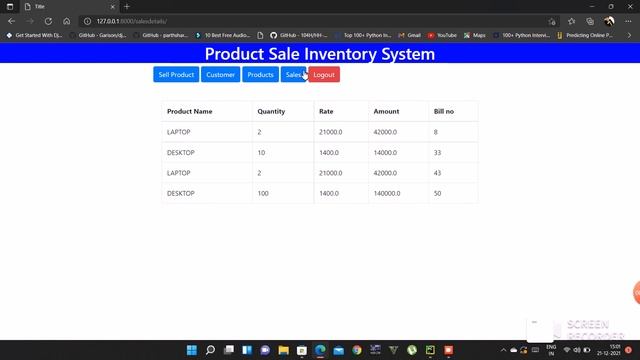Open the Windows Start menu
Screen dimensions: 640x360
(192, 350)
